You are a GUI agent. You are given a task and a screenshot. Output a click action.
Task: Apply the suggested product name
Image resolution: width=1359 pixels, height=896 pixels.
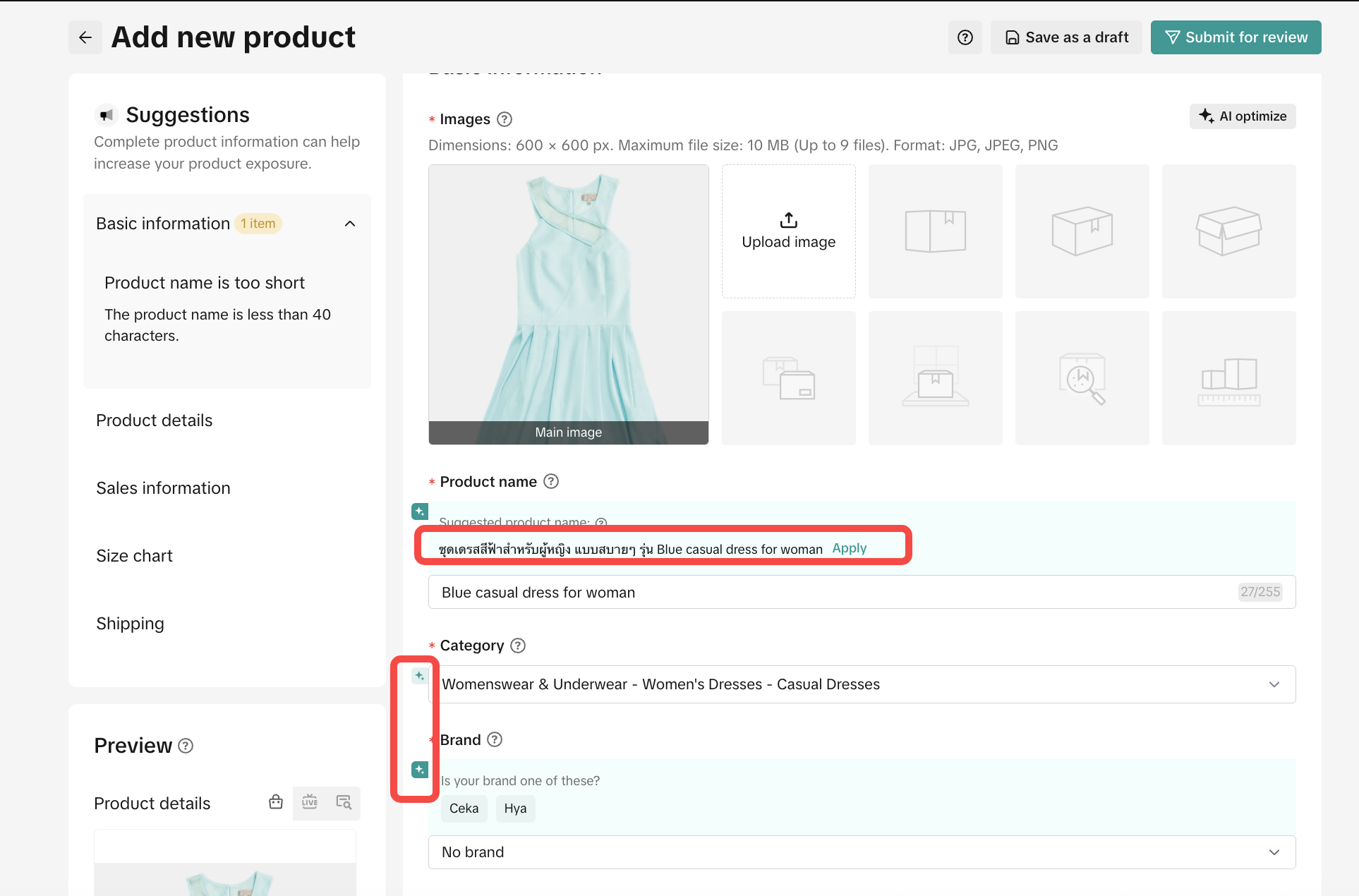click(849, 548)
